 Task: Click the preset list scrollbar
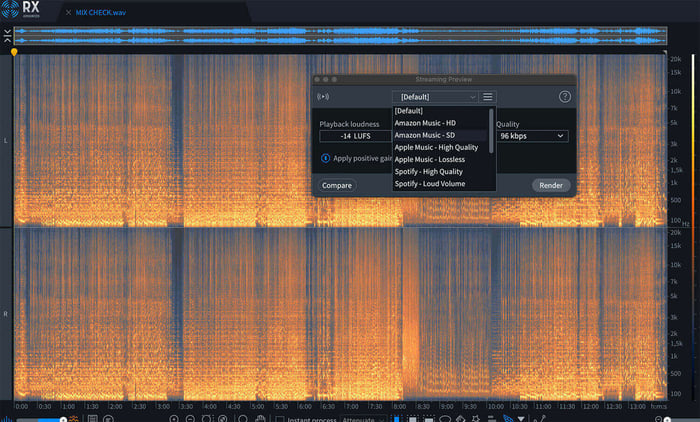pos(492,130)
